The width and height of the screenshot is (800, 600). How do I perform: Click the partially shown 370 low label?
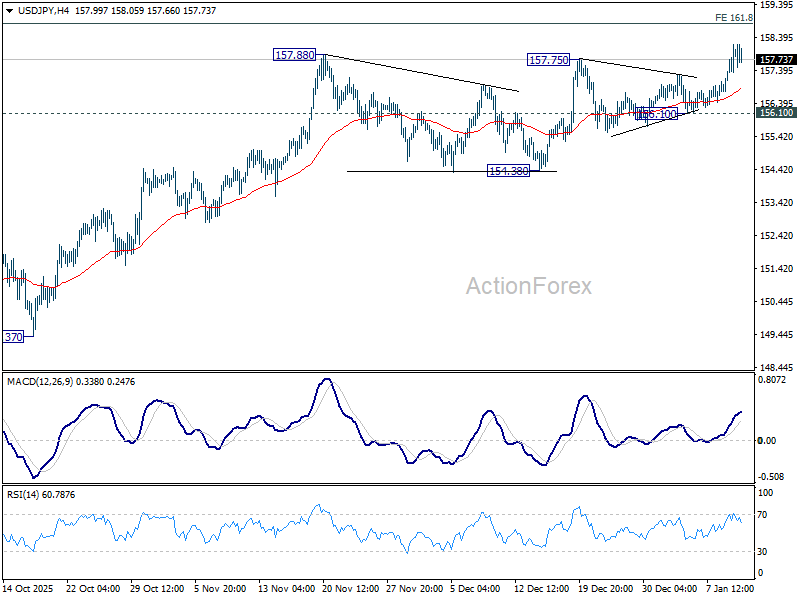13,337
